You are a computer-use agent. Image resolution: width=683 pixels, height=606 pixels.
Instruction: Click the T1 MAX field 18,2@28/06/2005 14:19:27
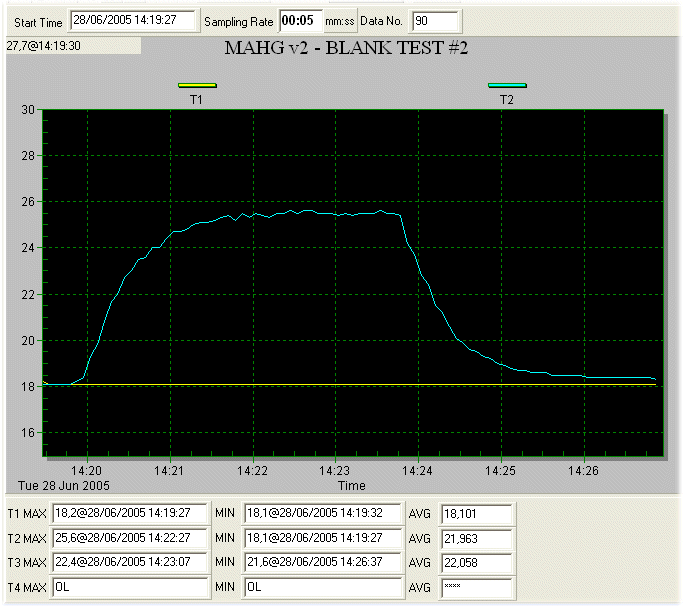coord(129,513)
